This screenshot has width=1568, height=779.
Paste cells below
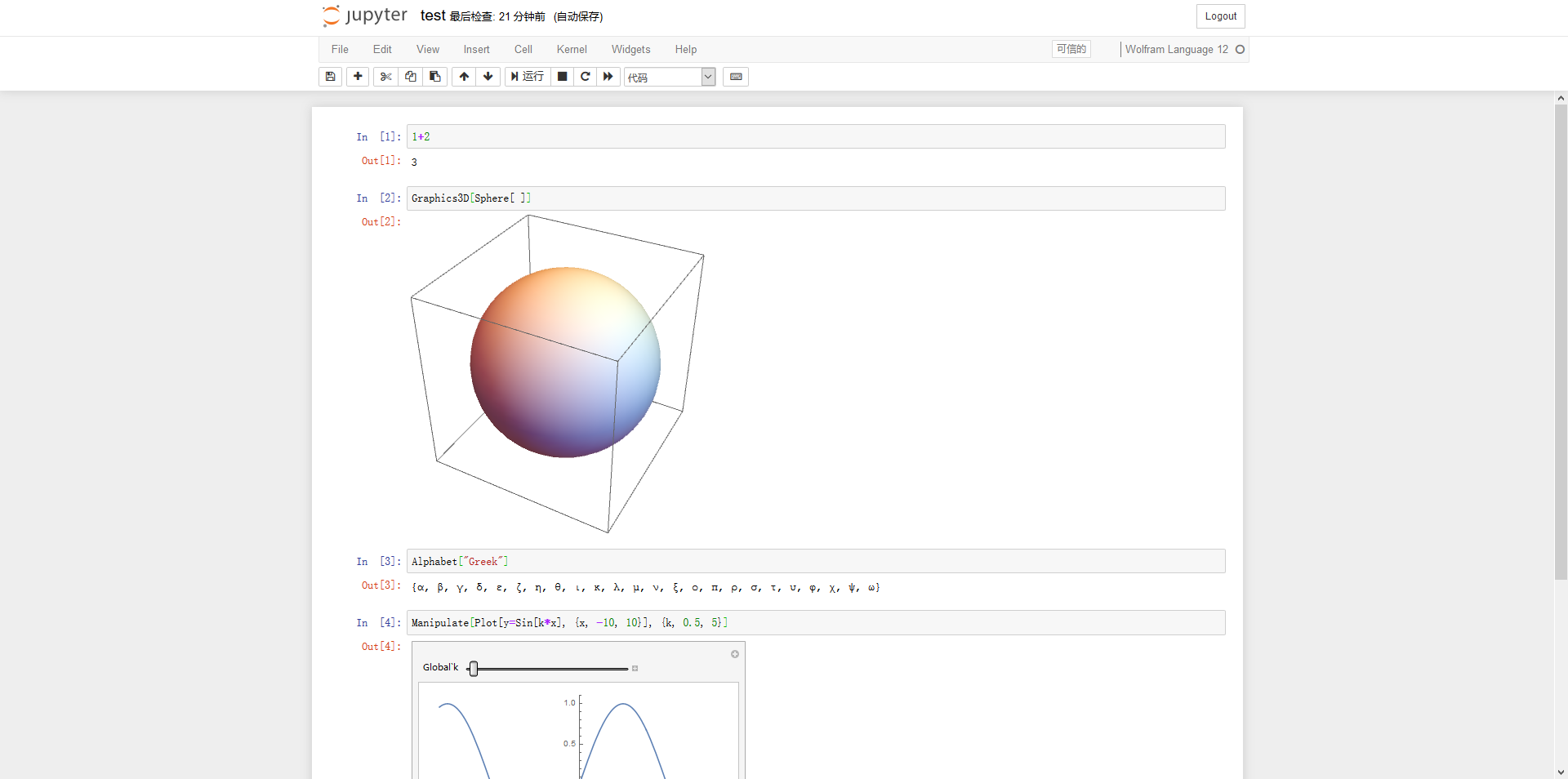tap(434, 77)
